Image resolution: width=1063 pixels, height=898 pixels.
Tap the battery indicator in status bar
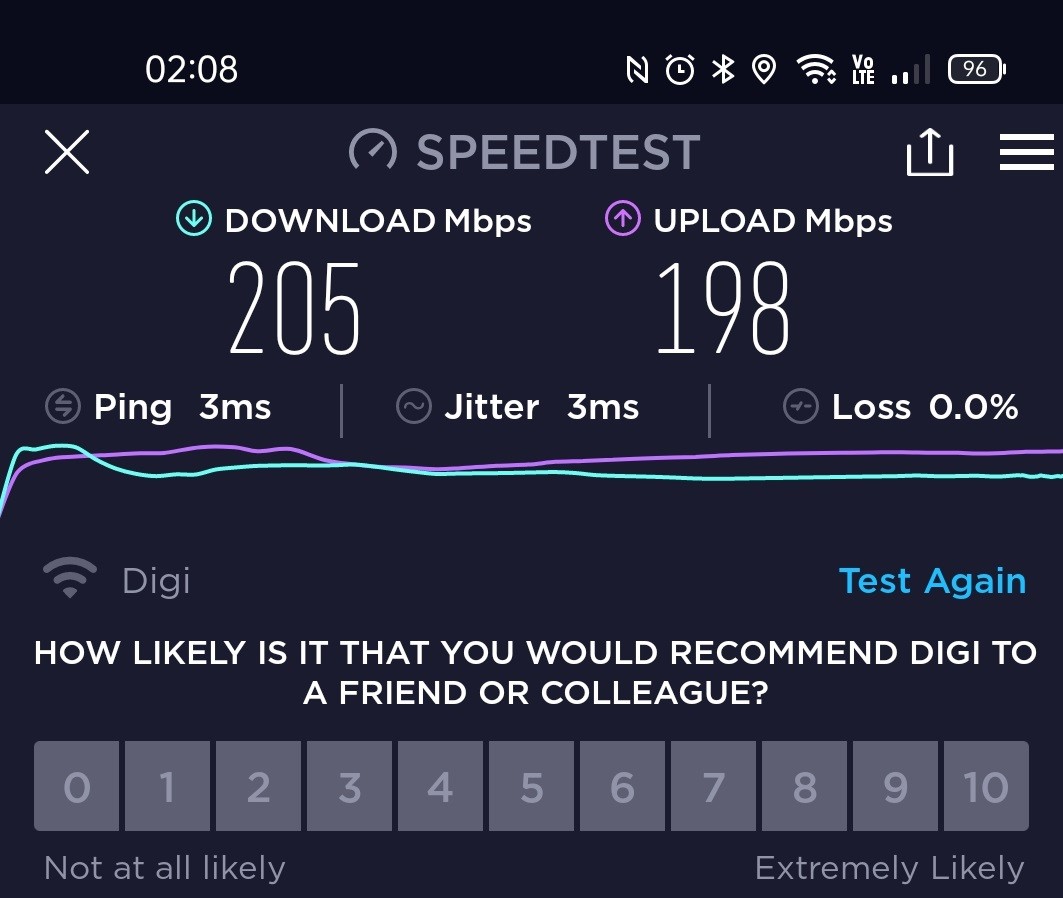point(976,69)
